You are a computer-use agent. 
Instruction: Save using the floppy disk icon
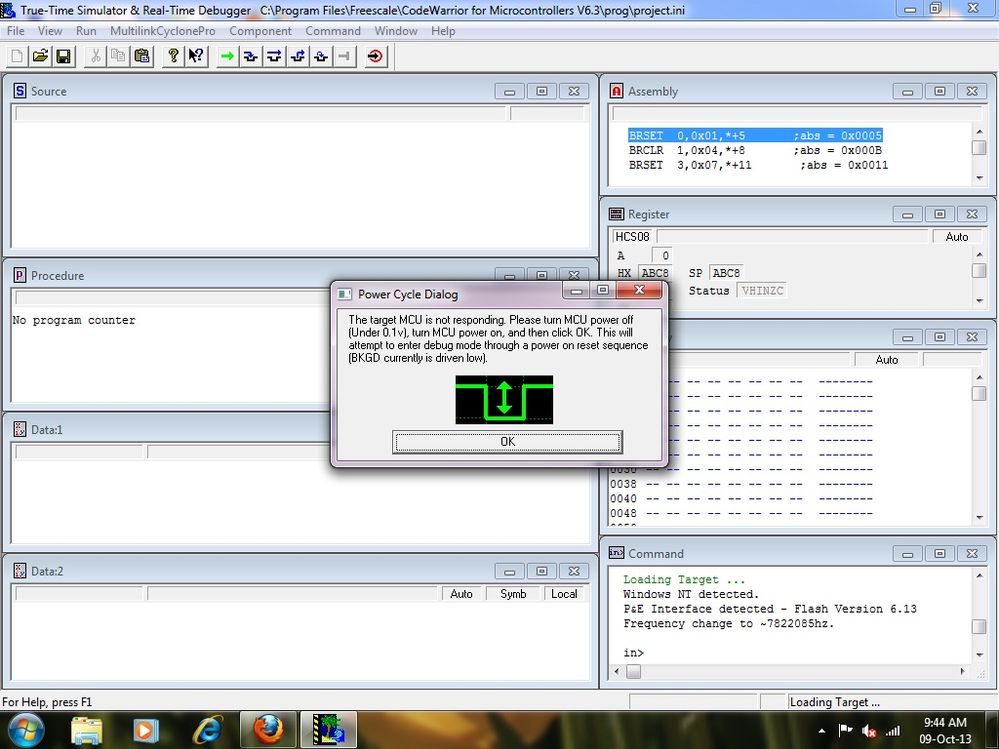point(64,56)
